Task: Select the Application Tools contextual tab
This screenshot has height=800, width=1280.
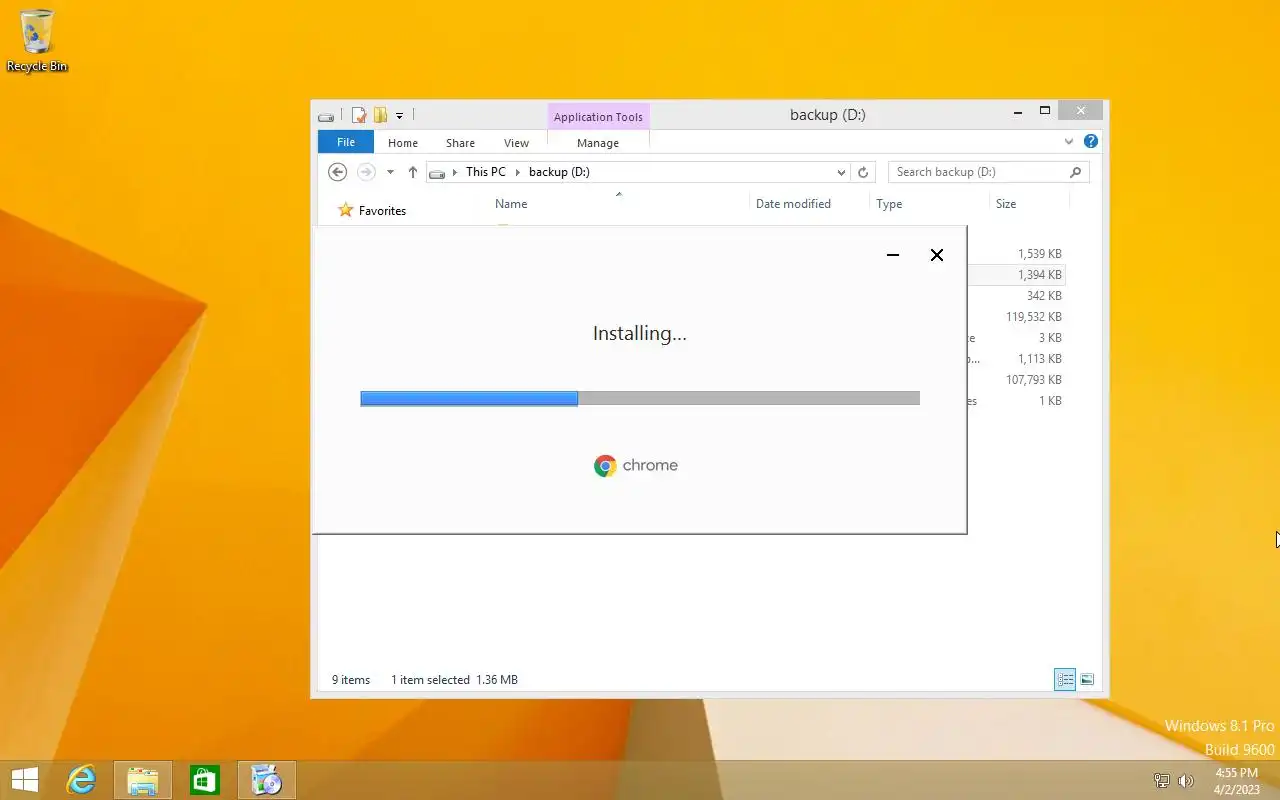Action: tap(598, 117)
